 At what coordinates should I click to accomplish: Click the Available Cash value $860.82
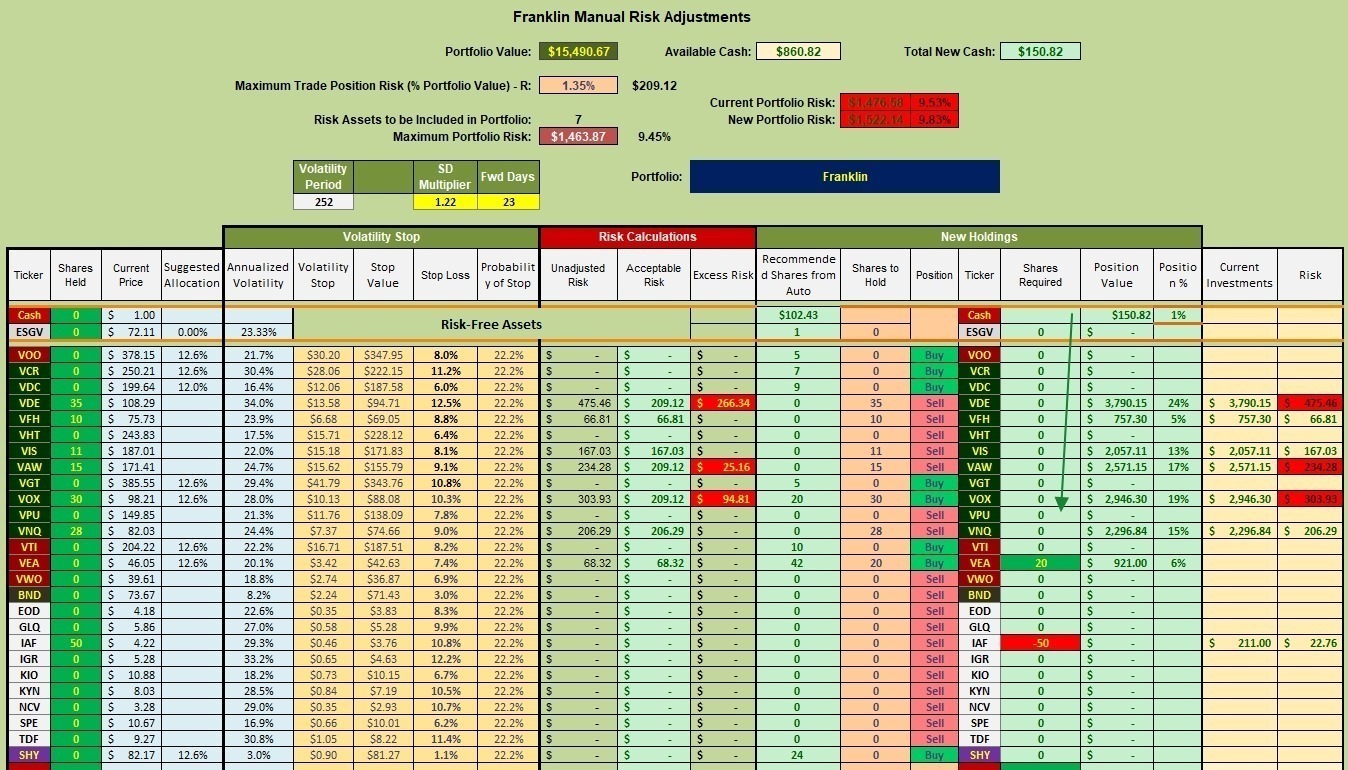coord(798,52)
